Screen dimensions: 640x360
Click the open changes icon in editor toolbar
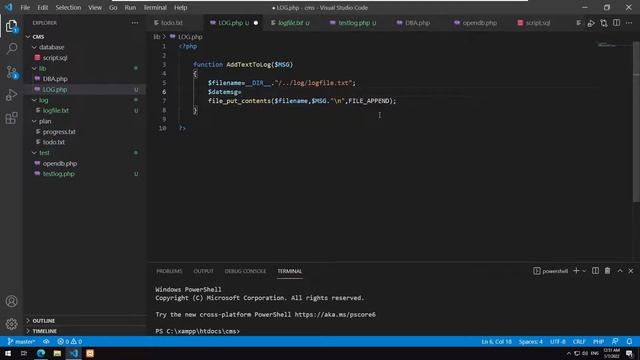[604, 23]
